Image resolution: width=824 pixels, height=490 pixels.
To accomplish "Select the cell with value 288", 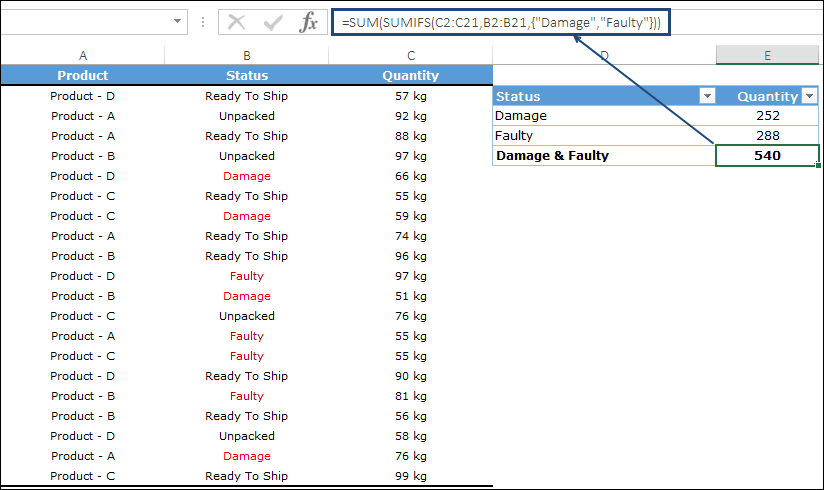I will [x=767, y=136].
